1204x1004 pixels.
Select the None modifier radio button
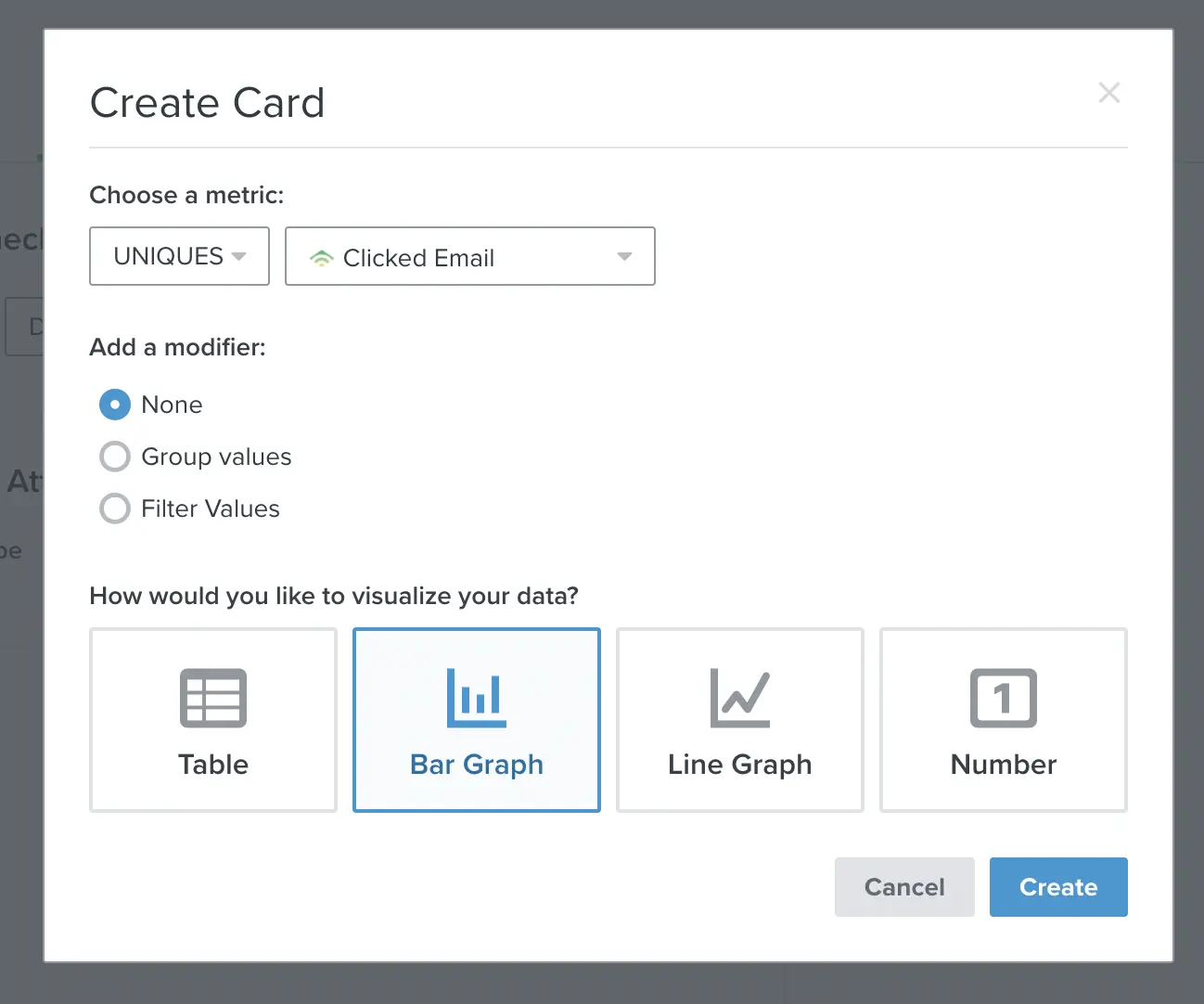(115, 405)
